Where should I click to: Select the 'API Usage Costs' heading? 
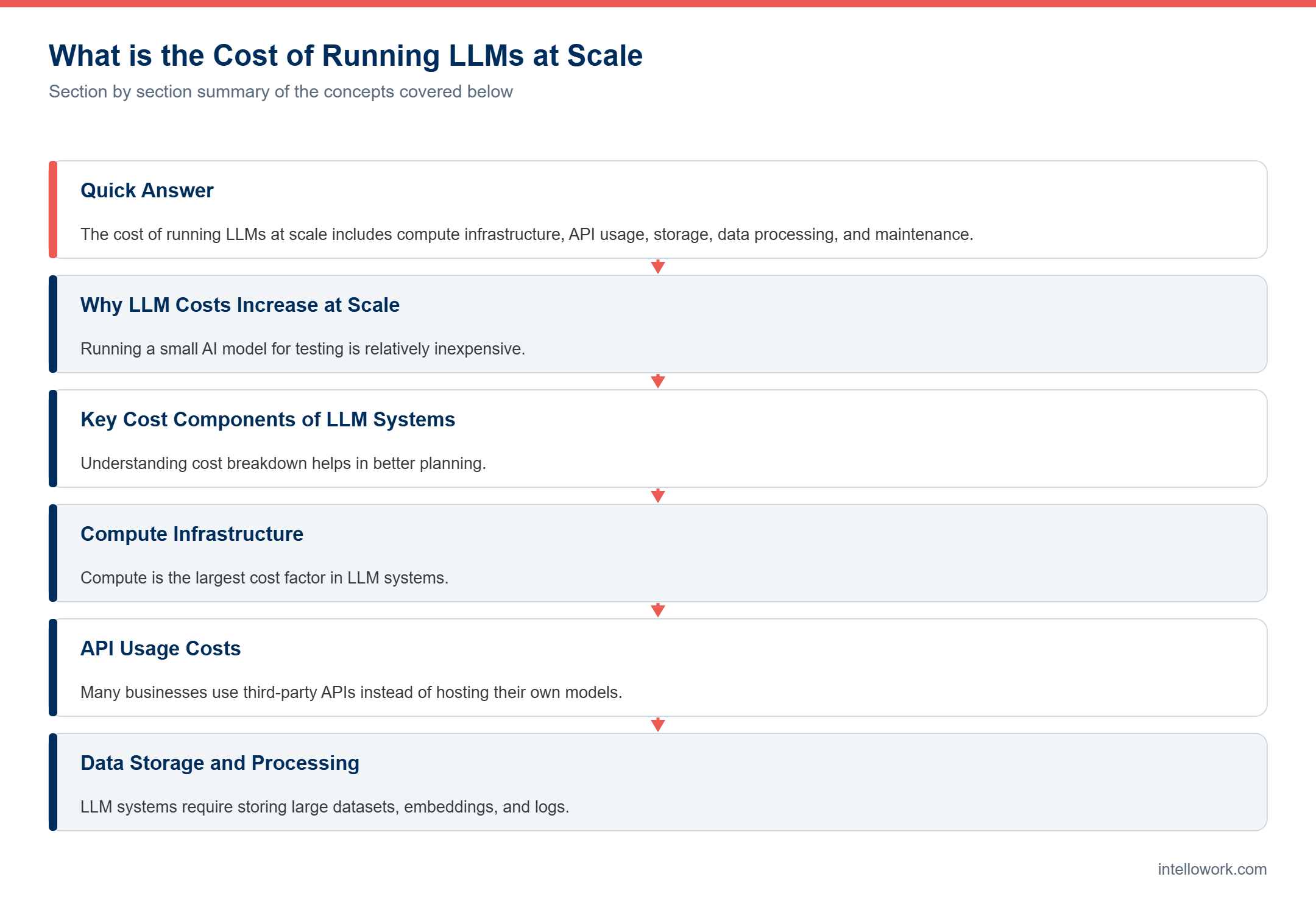pos(161,649)
